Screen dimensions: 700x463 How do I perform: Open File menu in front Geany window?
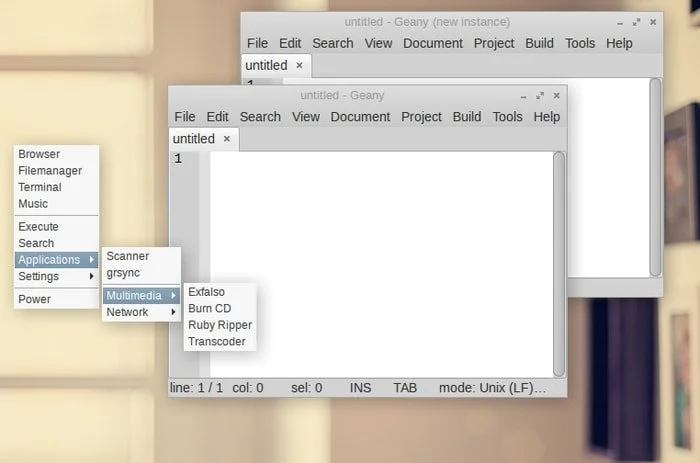click(184, 117)
